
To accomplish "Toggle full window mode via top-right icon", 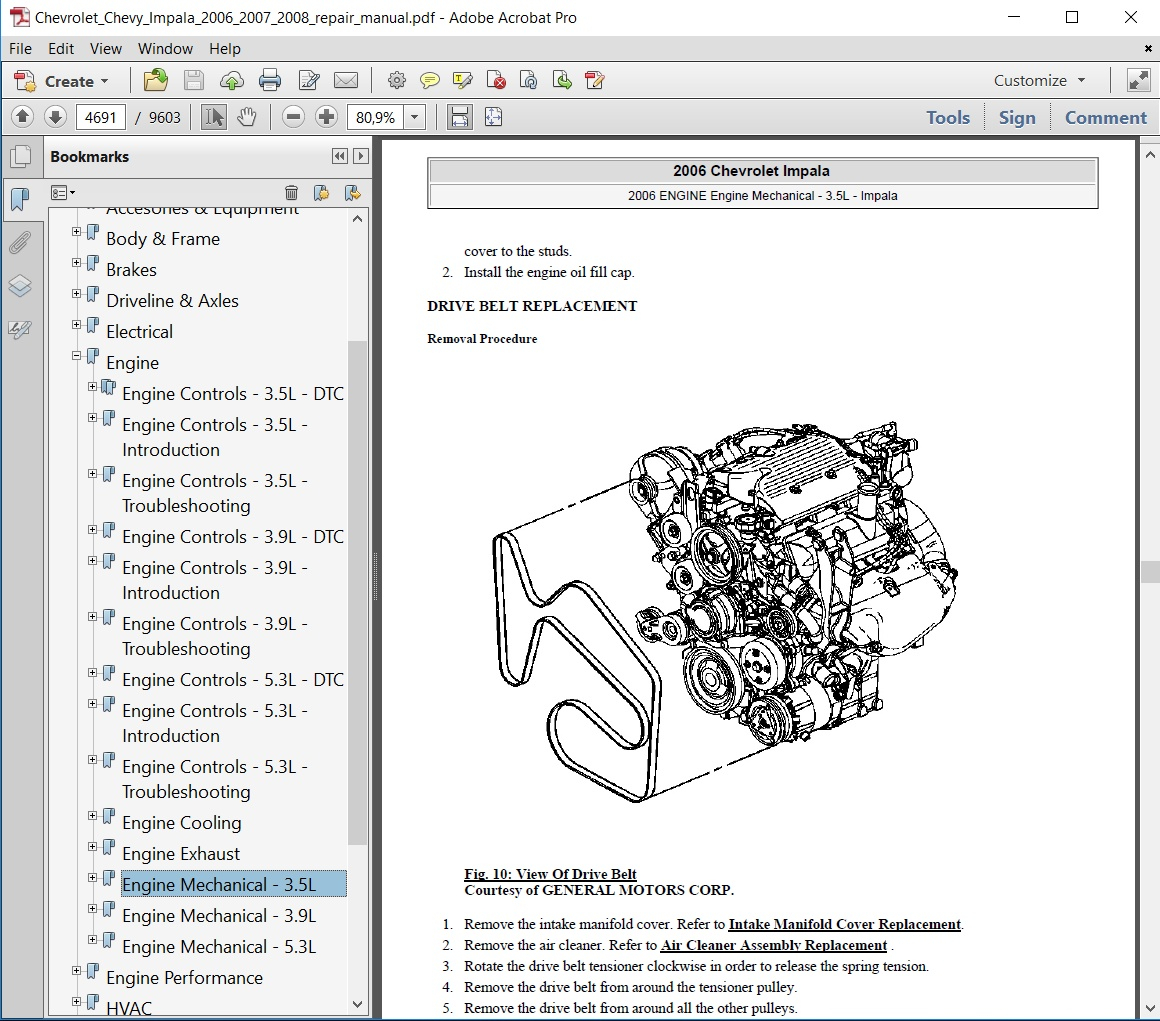I will click(1138, 79).
